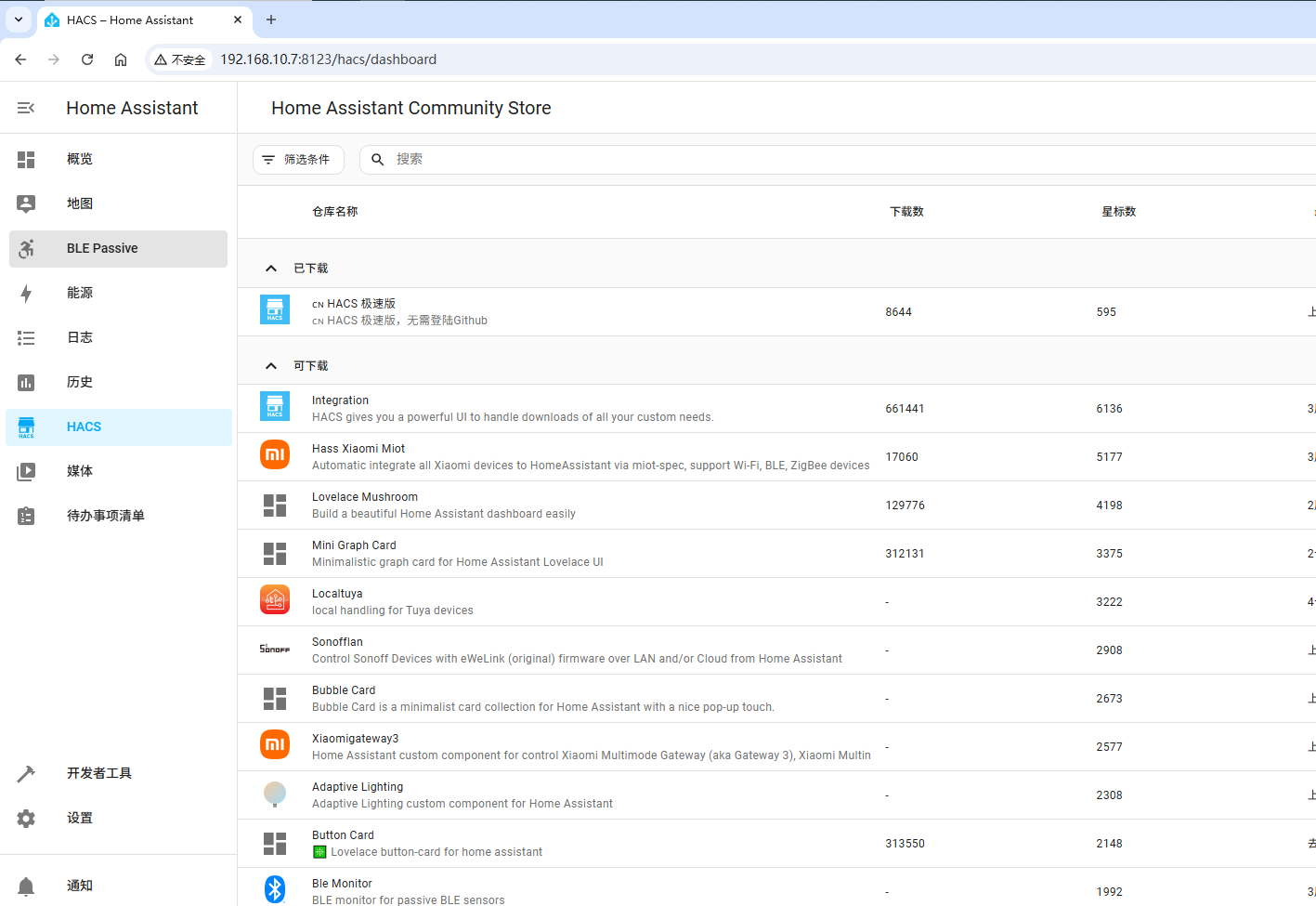Open 开发者工具 developer tools hammer icon
This screenshot has width=1316, height=906.
click(x=26, y=774)
